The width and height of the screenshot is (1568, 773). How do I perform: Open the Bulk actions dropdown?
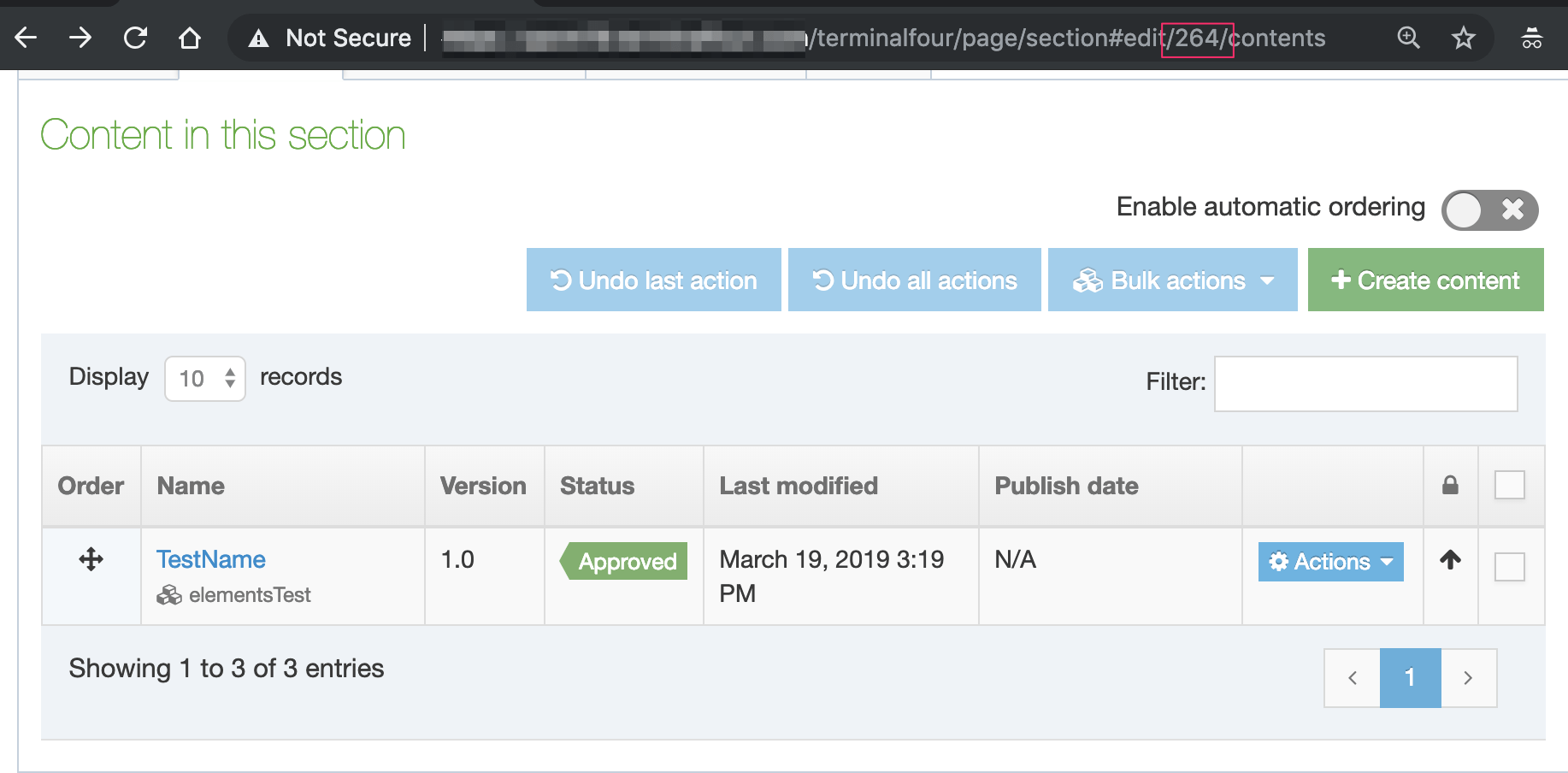(1172, 280)
